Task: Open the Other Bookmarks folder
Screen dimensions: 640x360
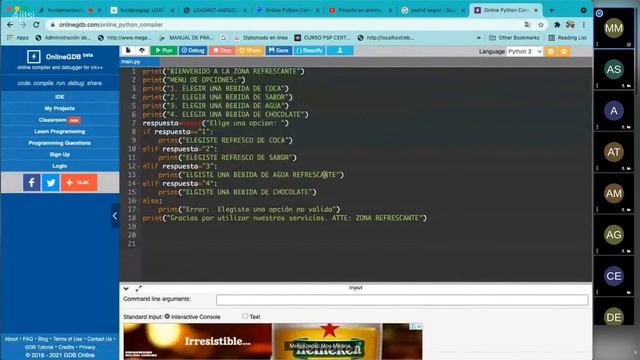Action: (x=514, y=38)
